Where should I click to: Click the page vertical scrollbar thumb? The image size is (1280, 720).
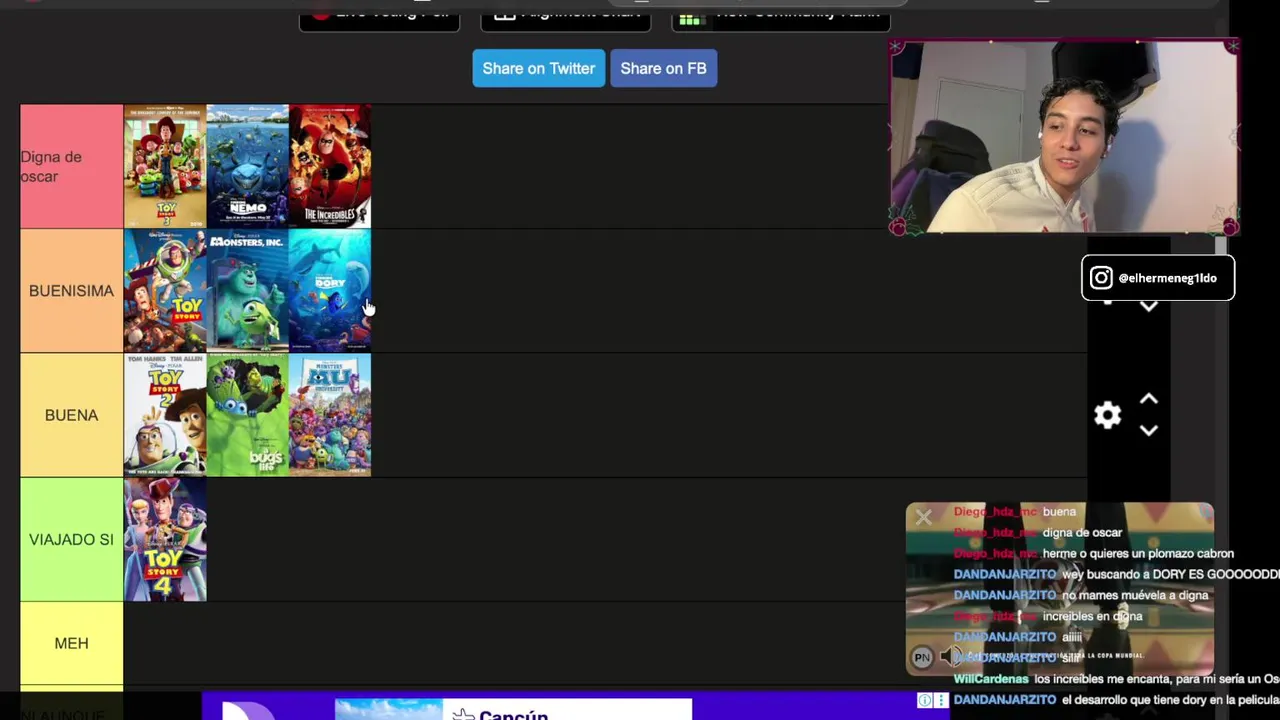[x=1221, y=246]
